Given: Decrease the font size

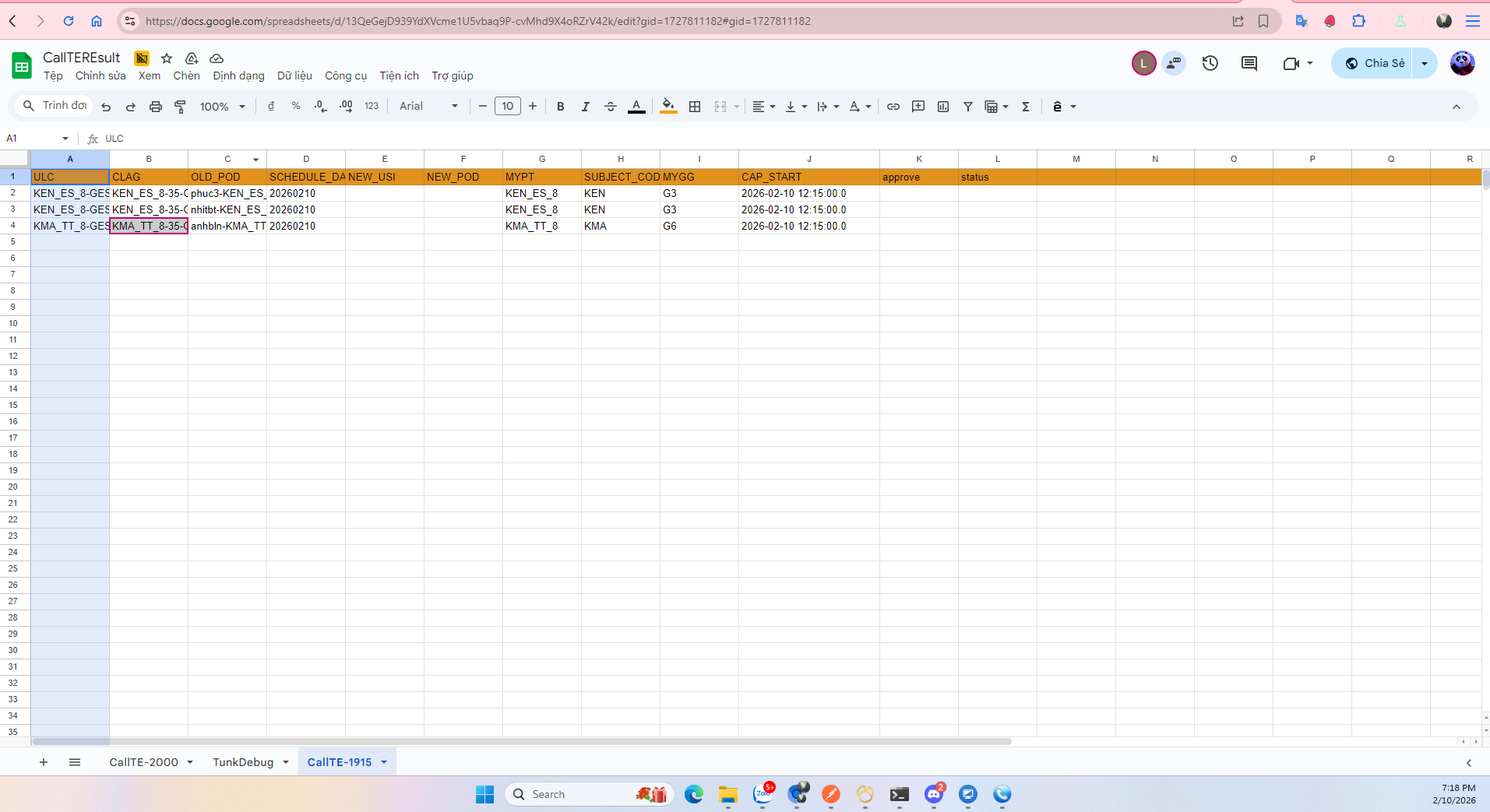Looking at the screenshot, I should 483,107.
